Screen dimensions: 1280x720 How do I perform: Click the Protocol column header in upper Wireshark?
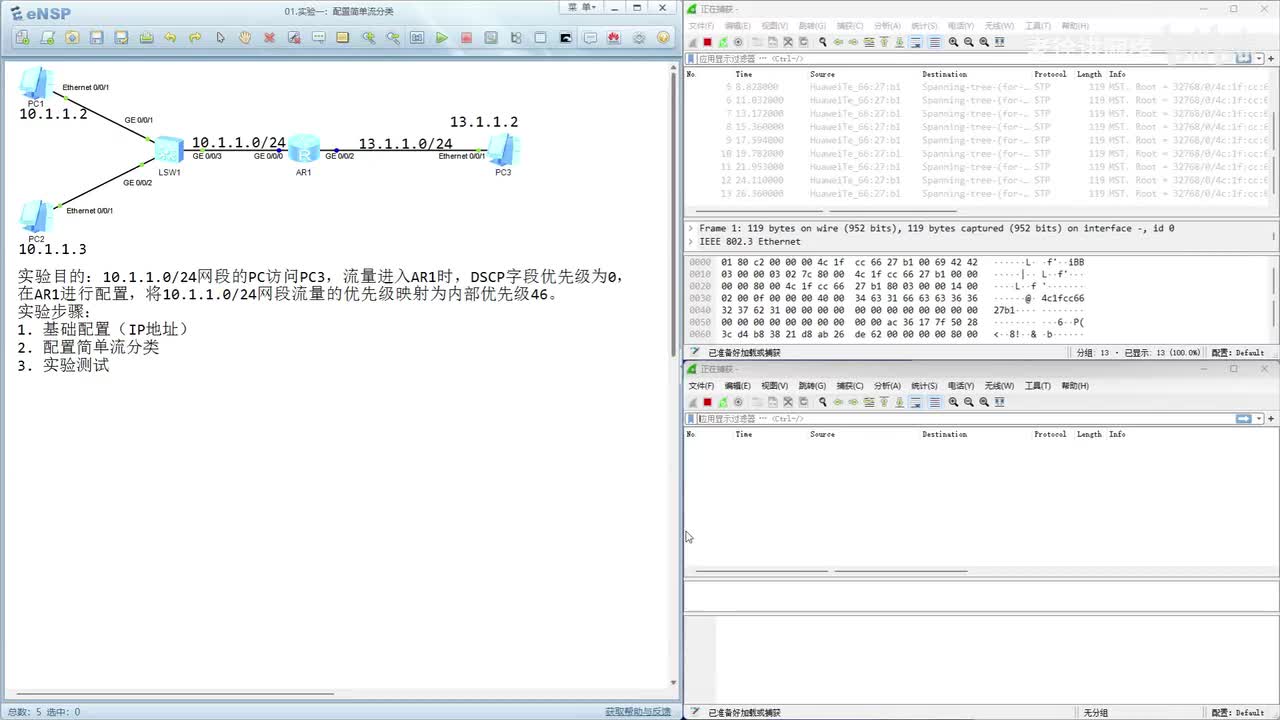pyautogui.click(x=1050, y=74)
